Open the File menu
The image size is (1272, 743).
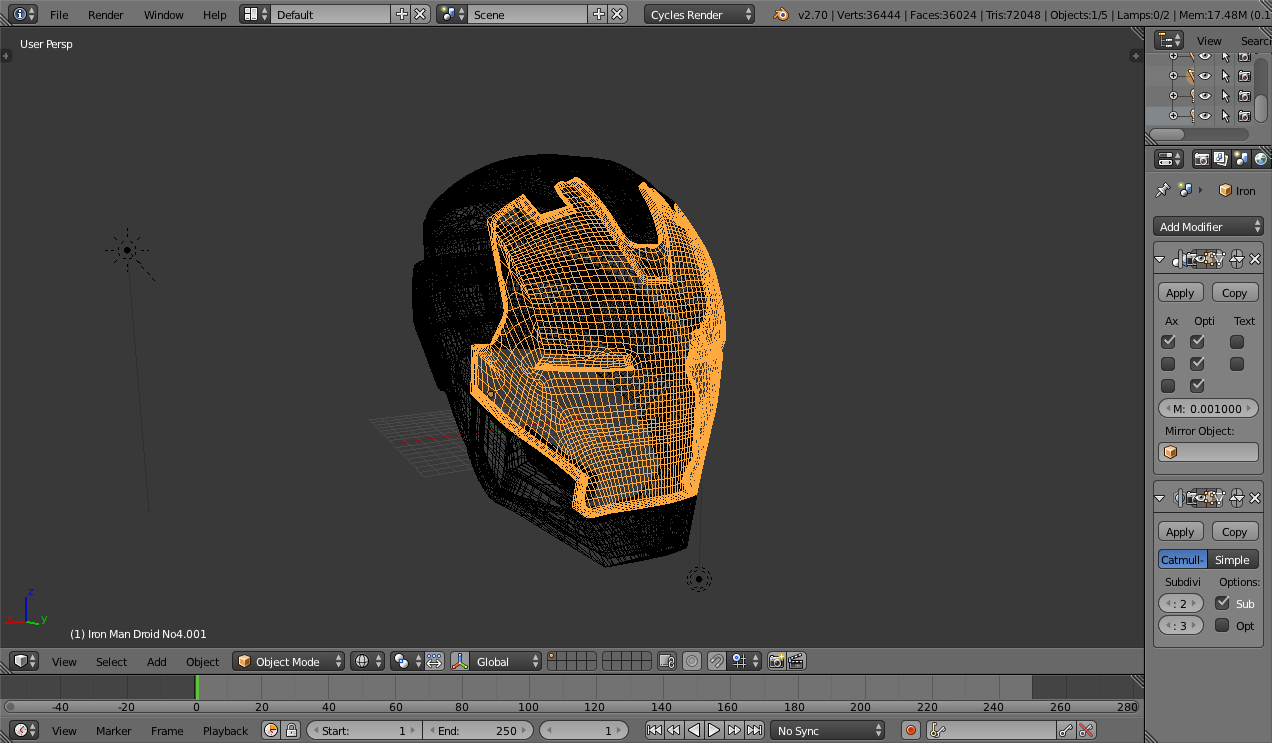click(59, 15)
